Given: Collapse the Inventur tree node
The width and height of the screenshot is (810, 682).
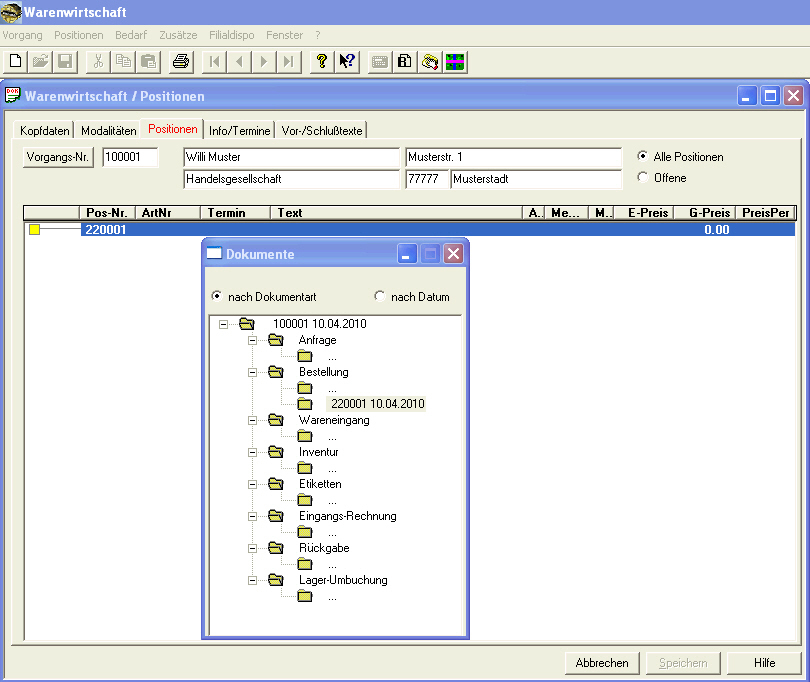Looking at the screenshot, I should tap(252, 453).
